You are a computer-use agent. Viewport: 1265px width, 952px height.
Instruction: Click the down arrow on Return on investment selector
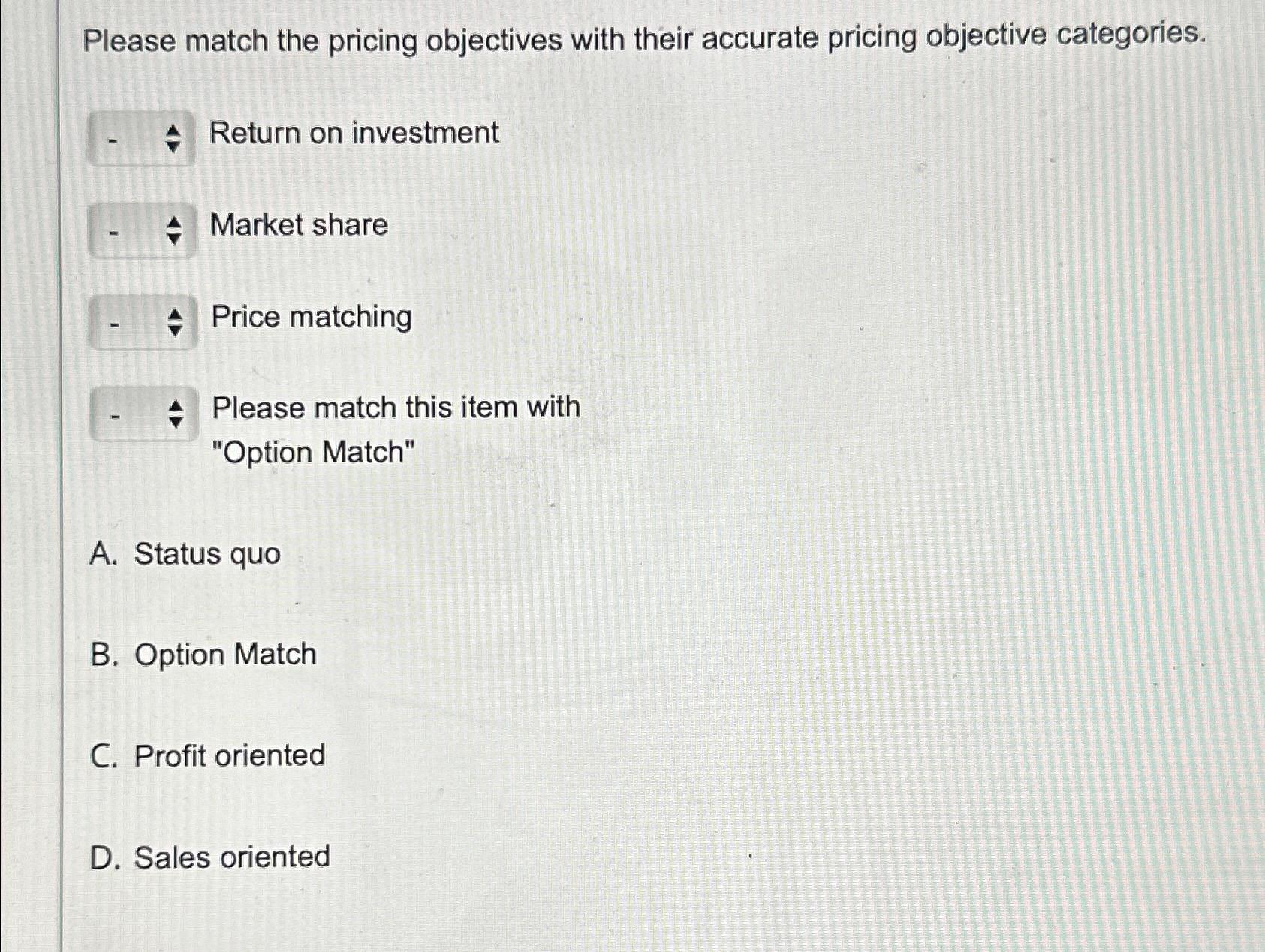click(173, 146)
